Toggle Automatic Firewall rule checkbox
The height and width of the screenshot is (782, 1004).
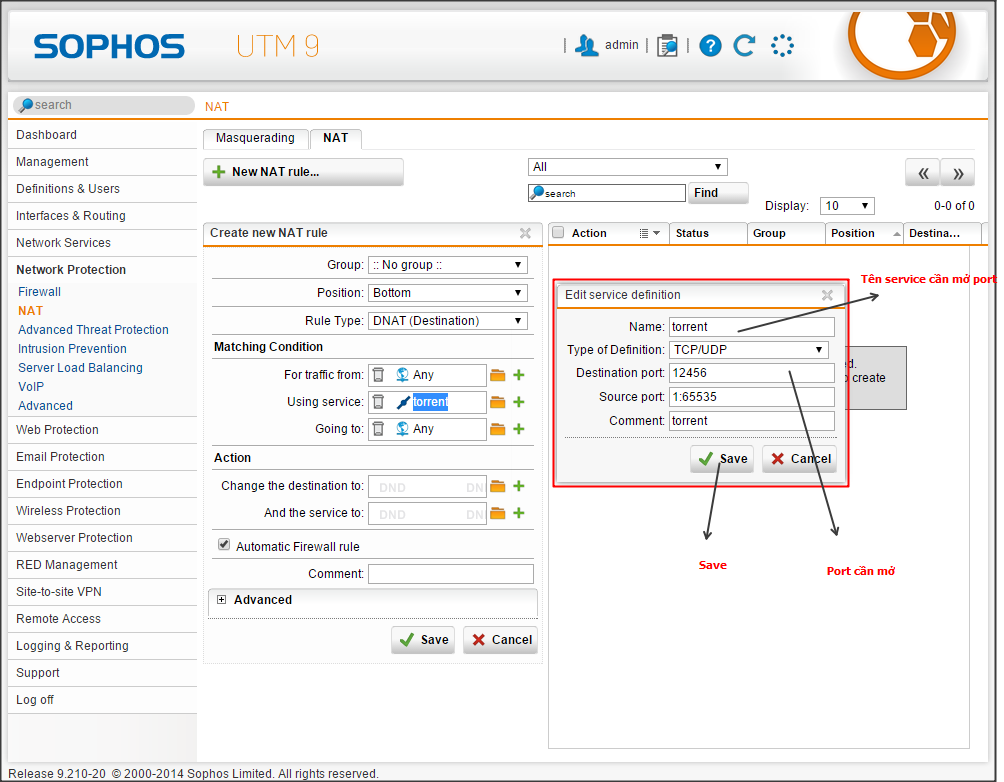tap(224, 546)
